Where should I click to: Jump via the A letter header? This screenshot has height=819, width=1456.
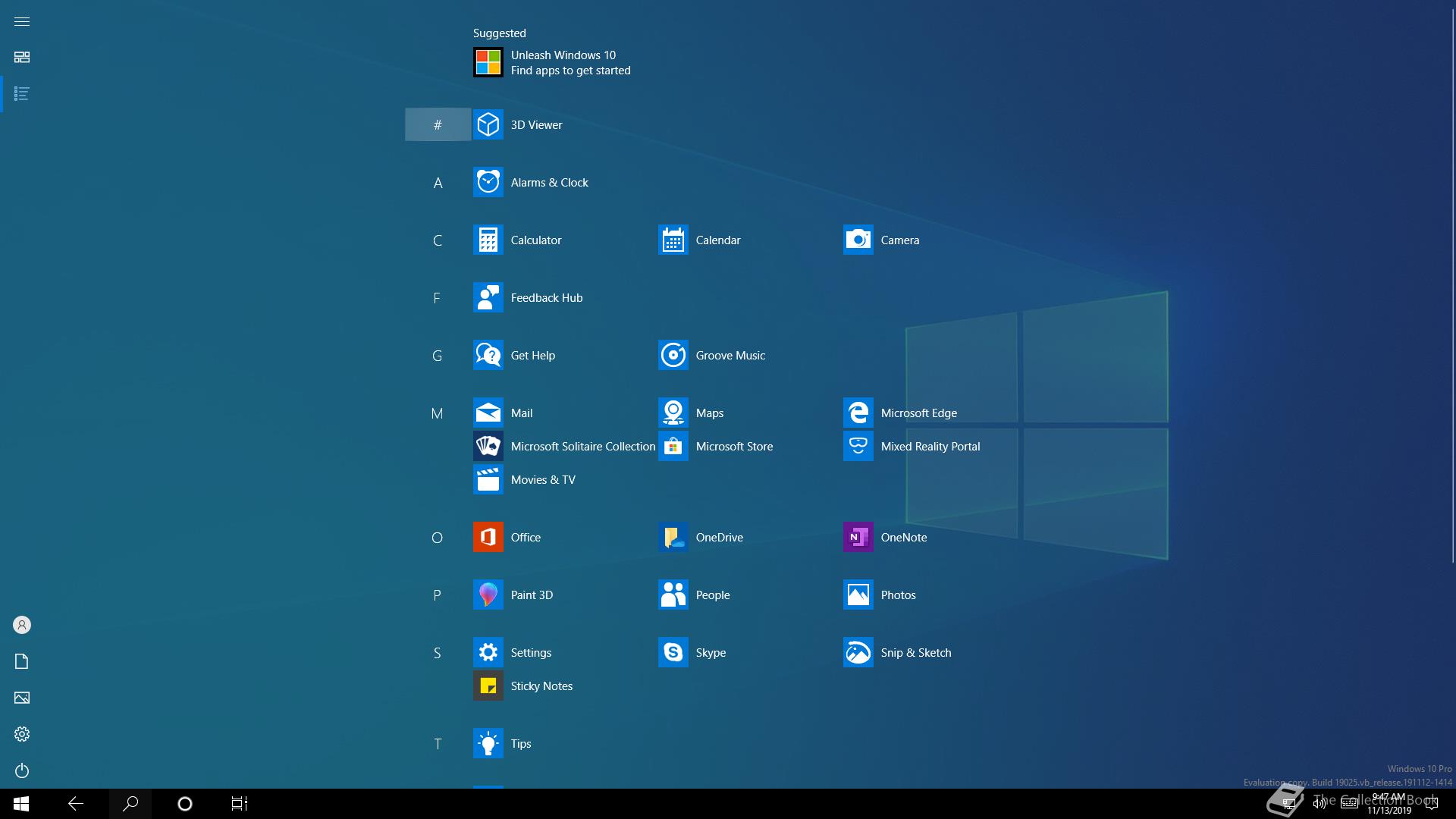[x=438, y=182]
